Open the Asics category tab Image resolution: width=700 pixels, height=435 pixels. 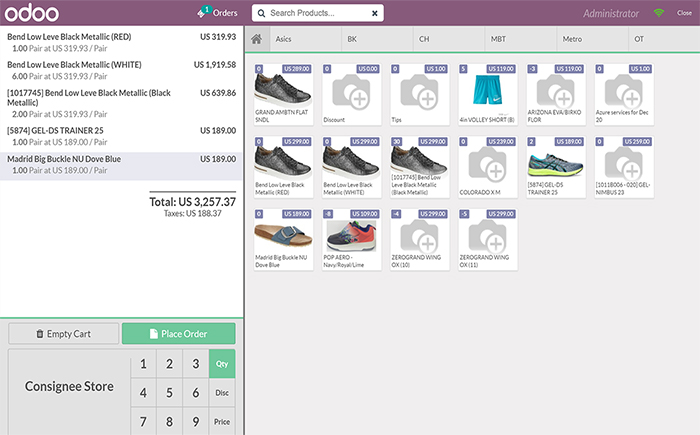[x=305, y=39]
